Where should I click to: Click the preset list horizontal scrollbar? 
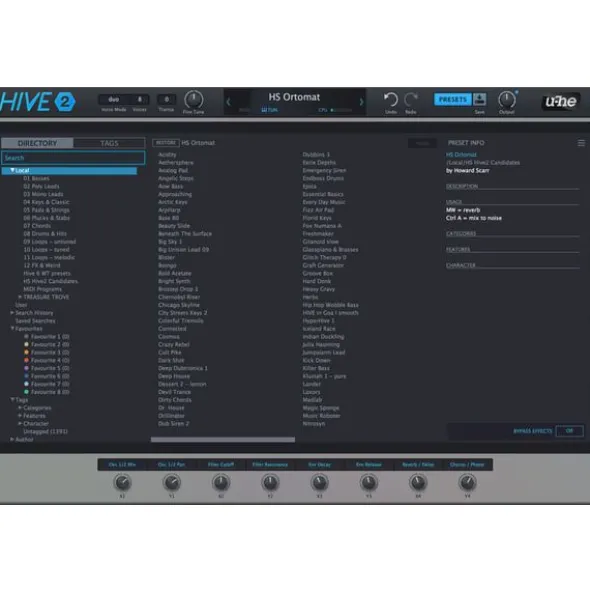[223, 439]
